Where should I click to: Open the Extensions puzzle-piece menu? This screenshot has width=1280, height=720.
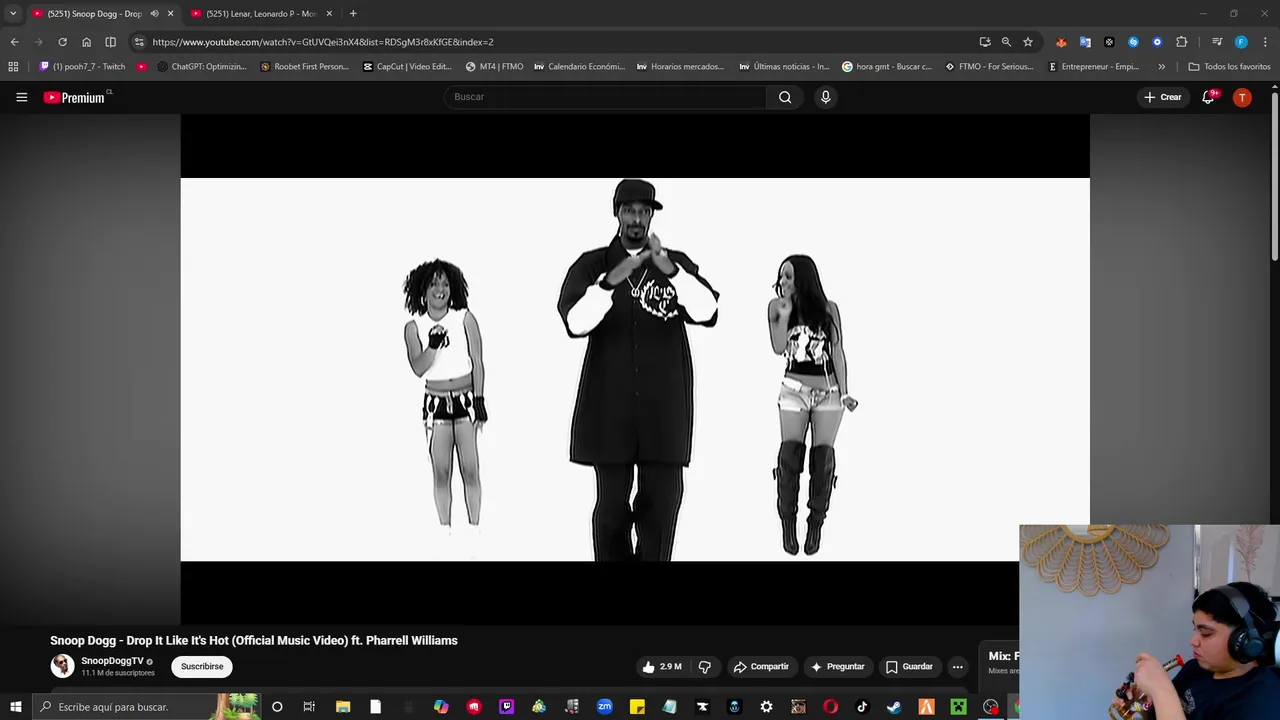click(1182, 42)
